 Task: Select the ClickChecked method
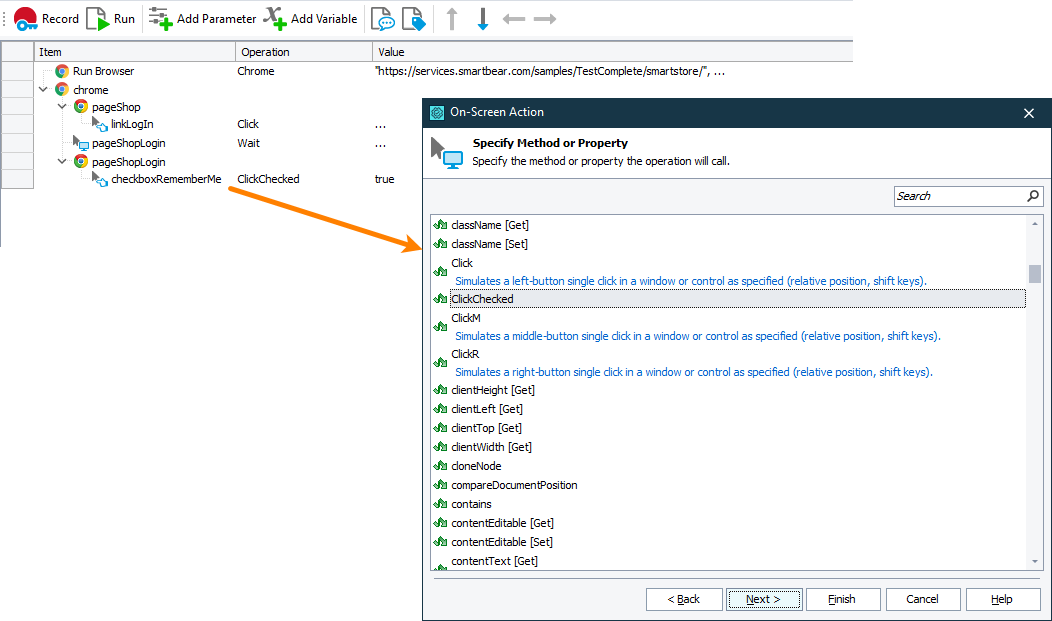tap(737, 298)
